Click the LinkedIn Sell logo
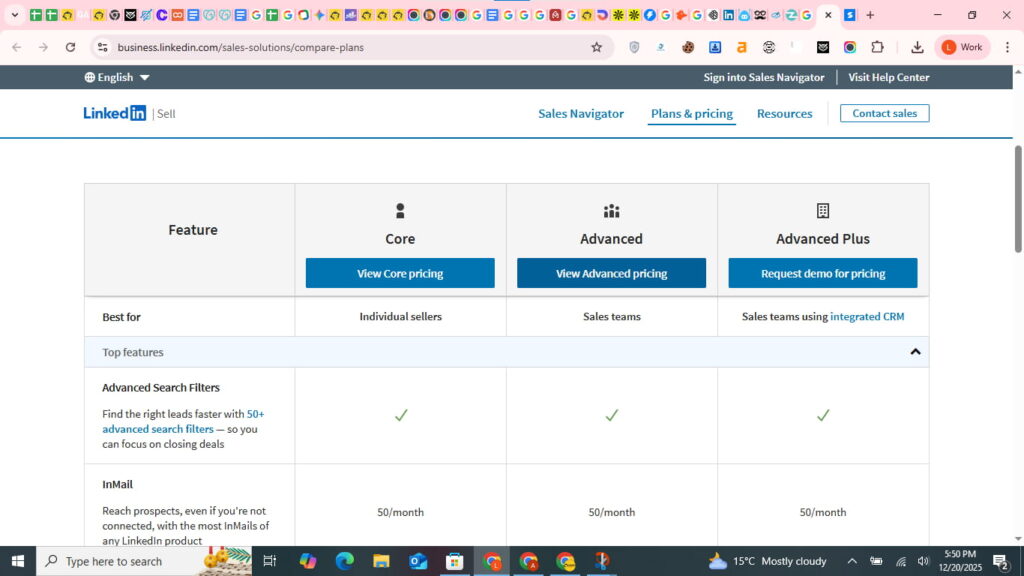1024x576 pixels. tap(128, 113)
